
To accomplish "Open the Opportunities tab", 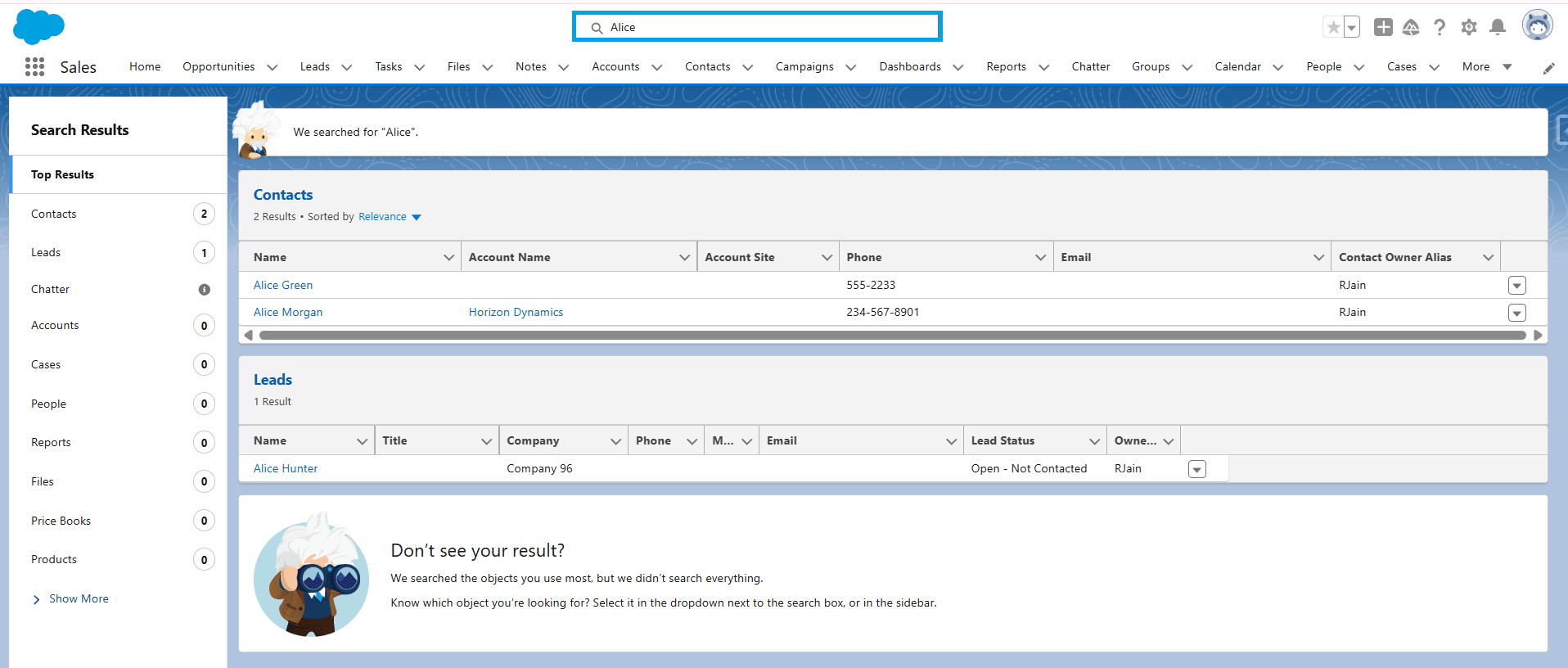I will tap(219, 67).
